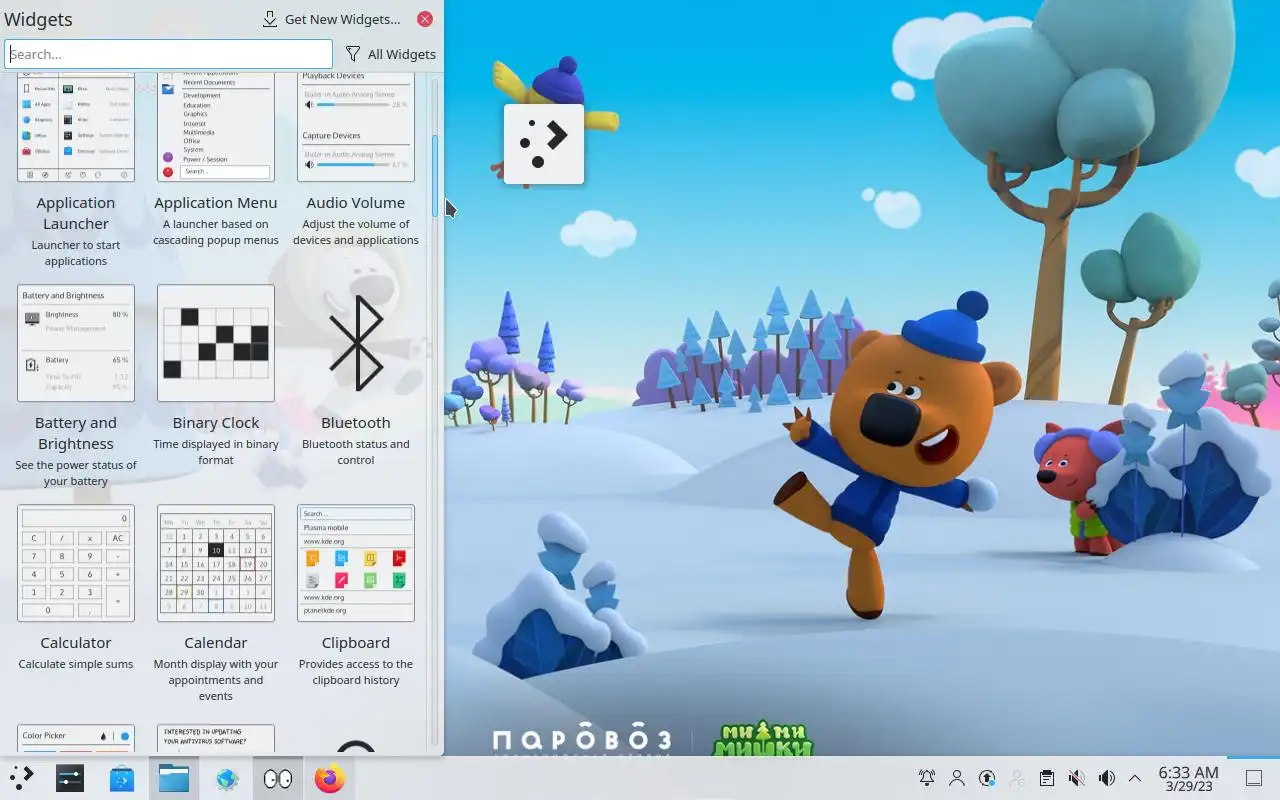Viewport: 1280px width, 800px height.
Task: Open the software updates tray icon
Action: pos(987,778)
